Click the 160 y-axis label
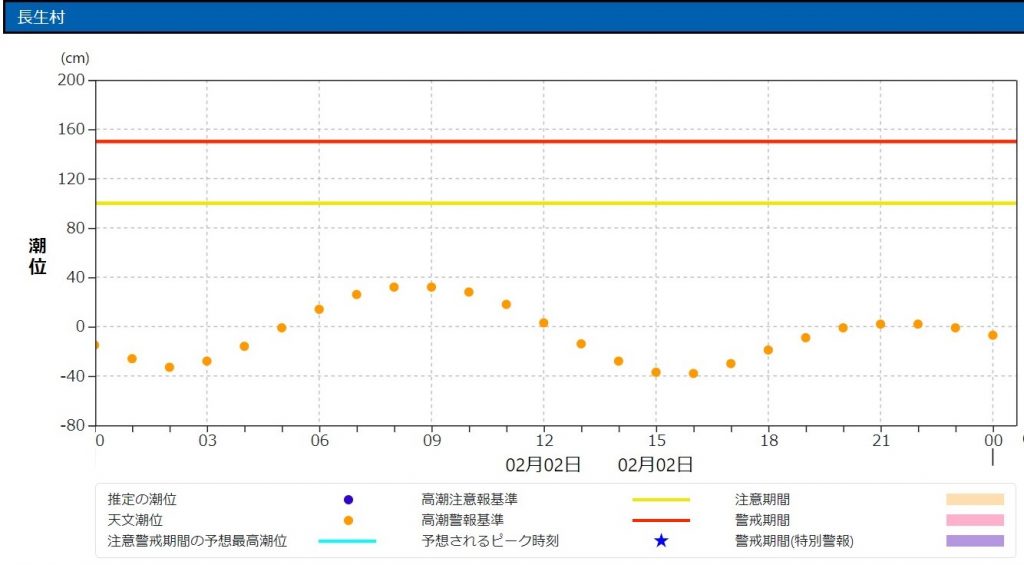1024x565 pixels. click(x=71, y=129)
